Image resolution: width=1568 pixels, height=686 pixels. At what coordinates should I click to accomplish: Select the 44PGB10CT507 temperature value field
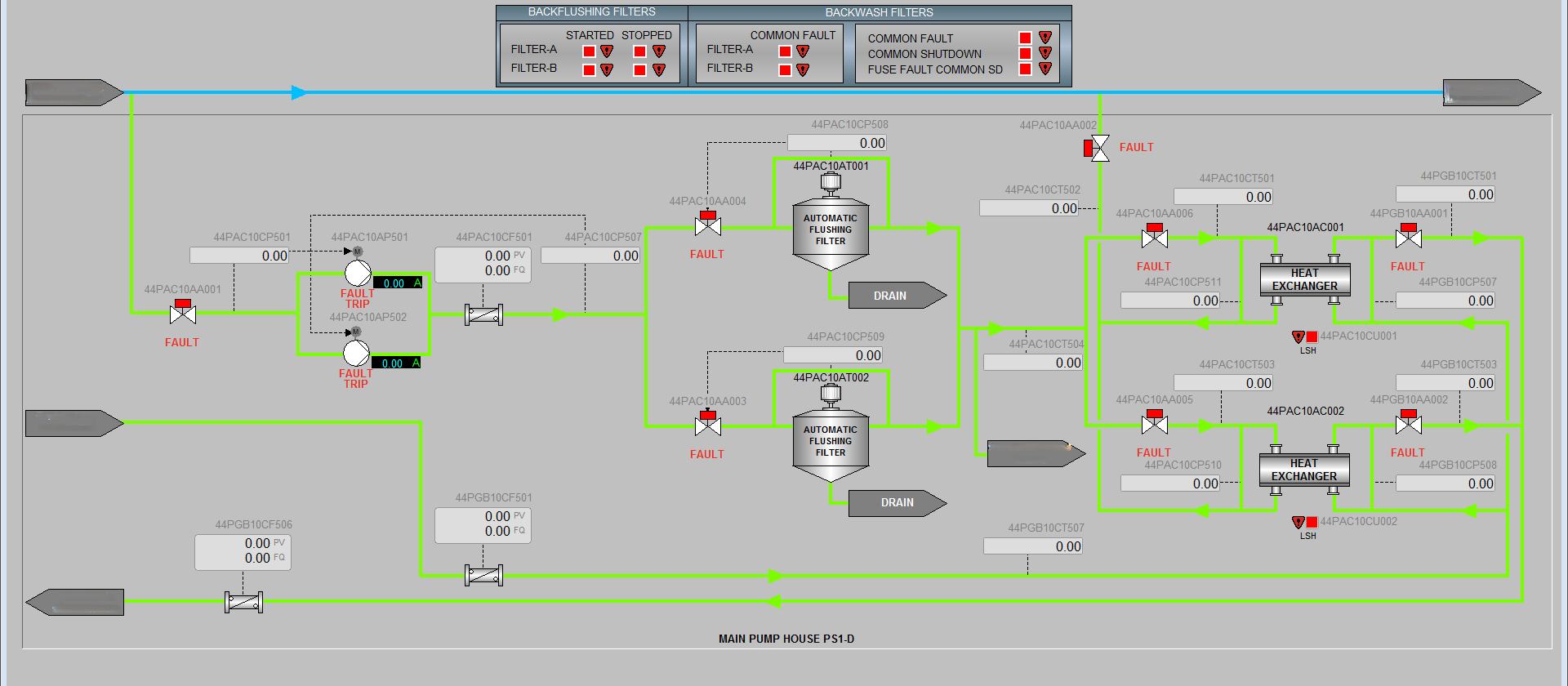point(1033,546)
